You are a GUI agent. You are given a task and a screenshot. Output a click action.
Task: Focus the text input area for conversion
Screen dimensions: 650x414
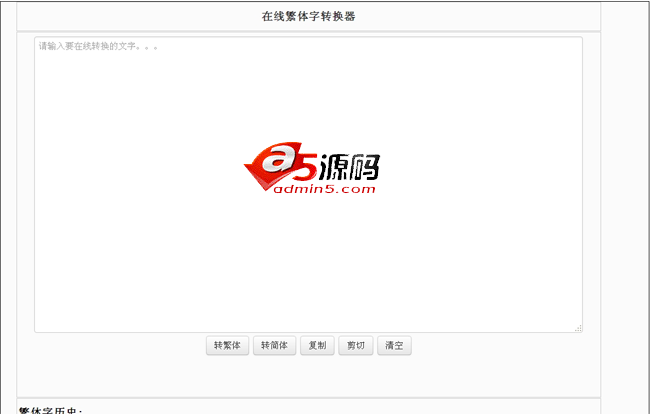pyautogui.click(x=308, y=184)
